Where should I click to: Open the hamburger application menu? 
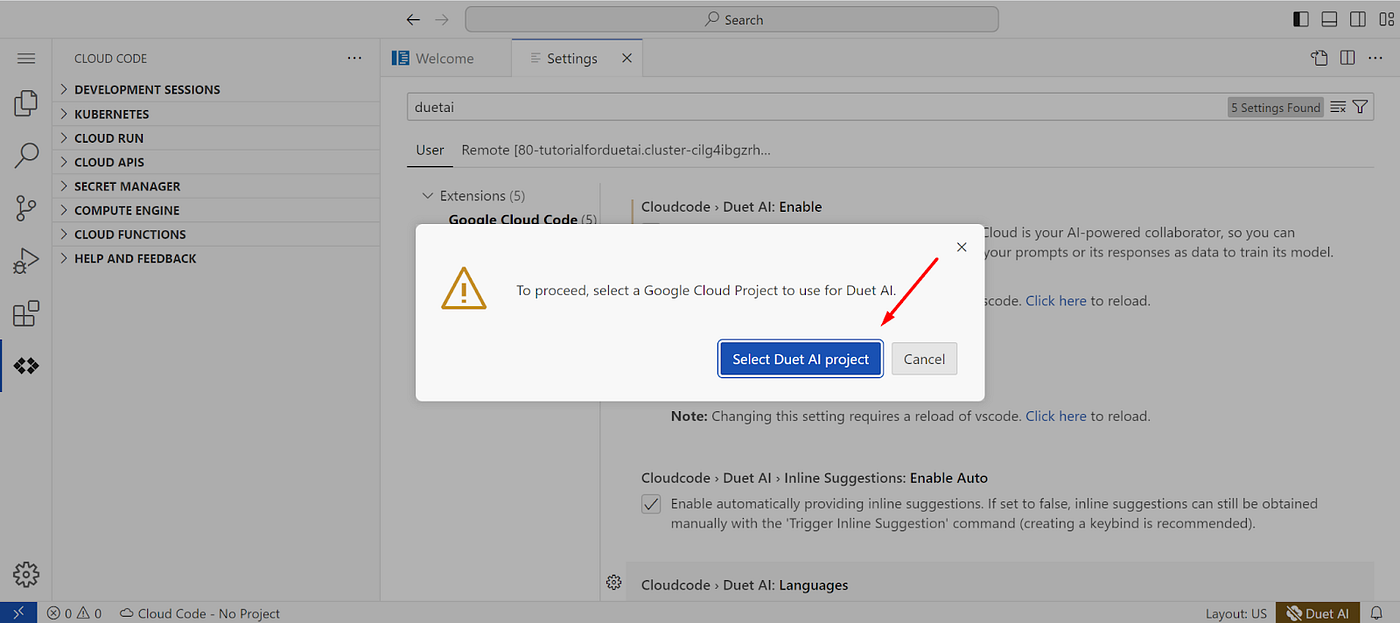point(26,59)
